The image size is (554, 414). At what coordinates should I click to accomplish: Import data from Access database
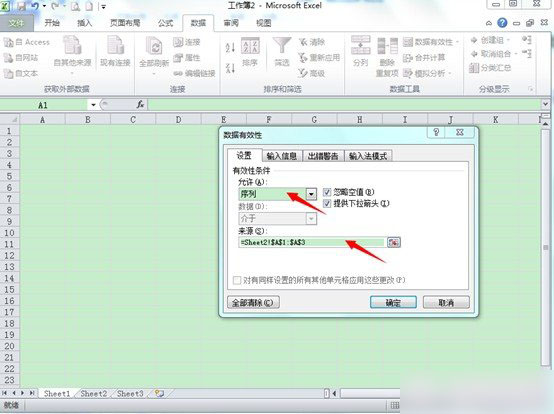27,42
